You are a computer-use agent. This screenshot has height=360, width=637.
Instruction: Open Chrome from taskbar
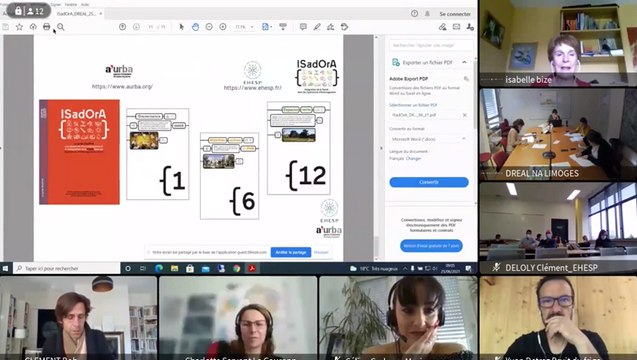[x=236, y=269]
